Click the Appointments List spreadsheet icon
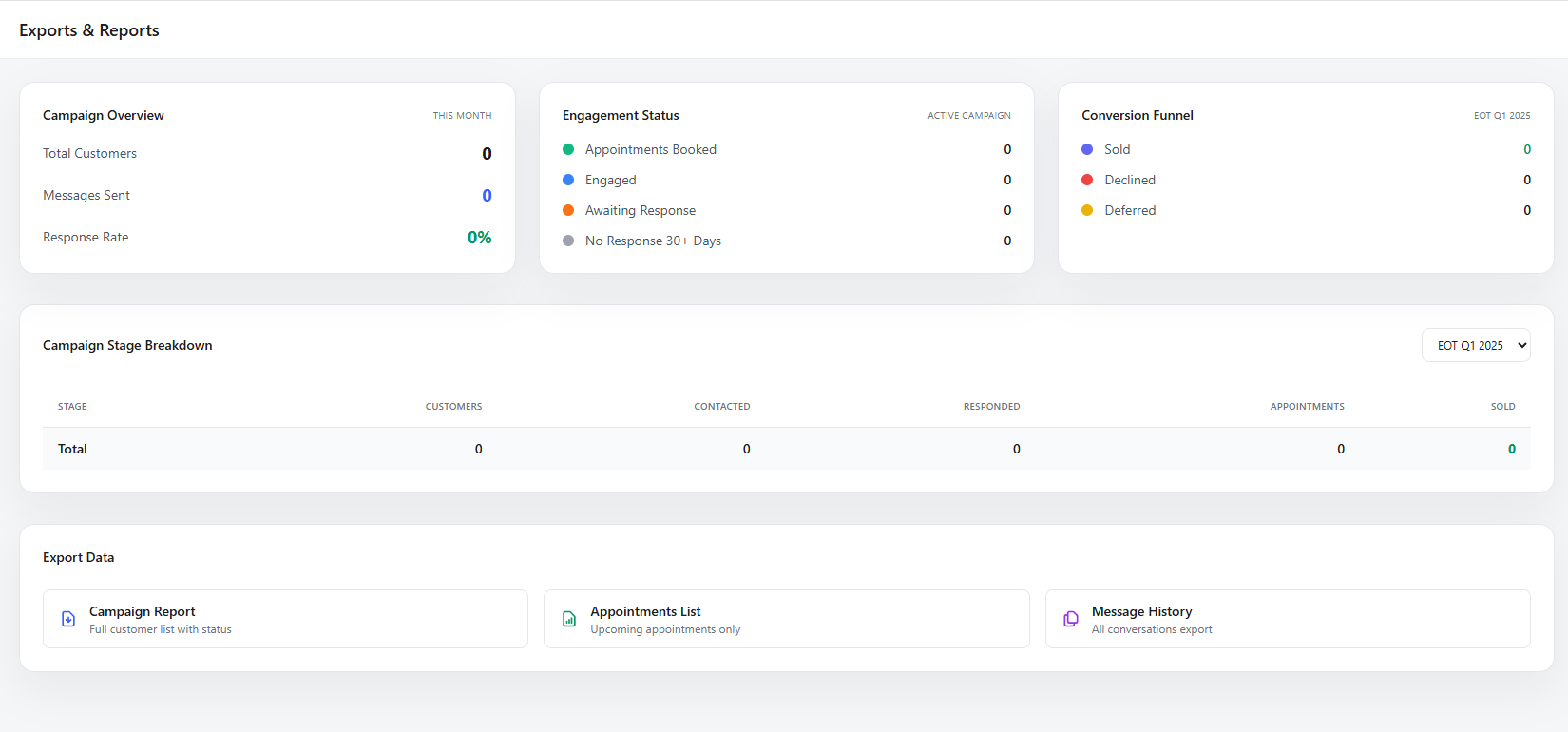1568x732 pixels. tap(569, 619)
